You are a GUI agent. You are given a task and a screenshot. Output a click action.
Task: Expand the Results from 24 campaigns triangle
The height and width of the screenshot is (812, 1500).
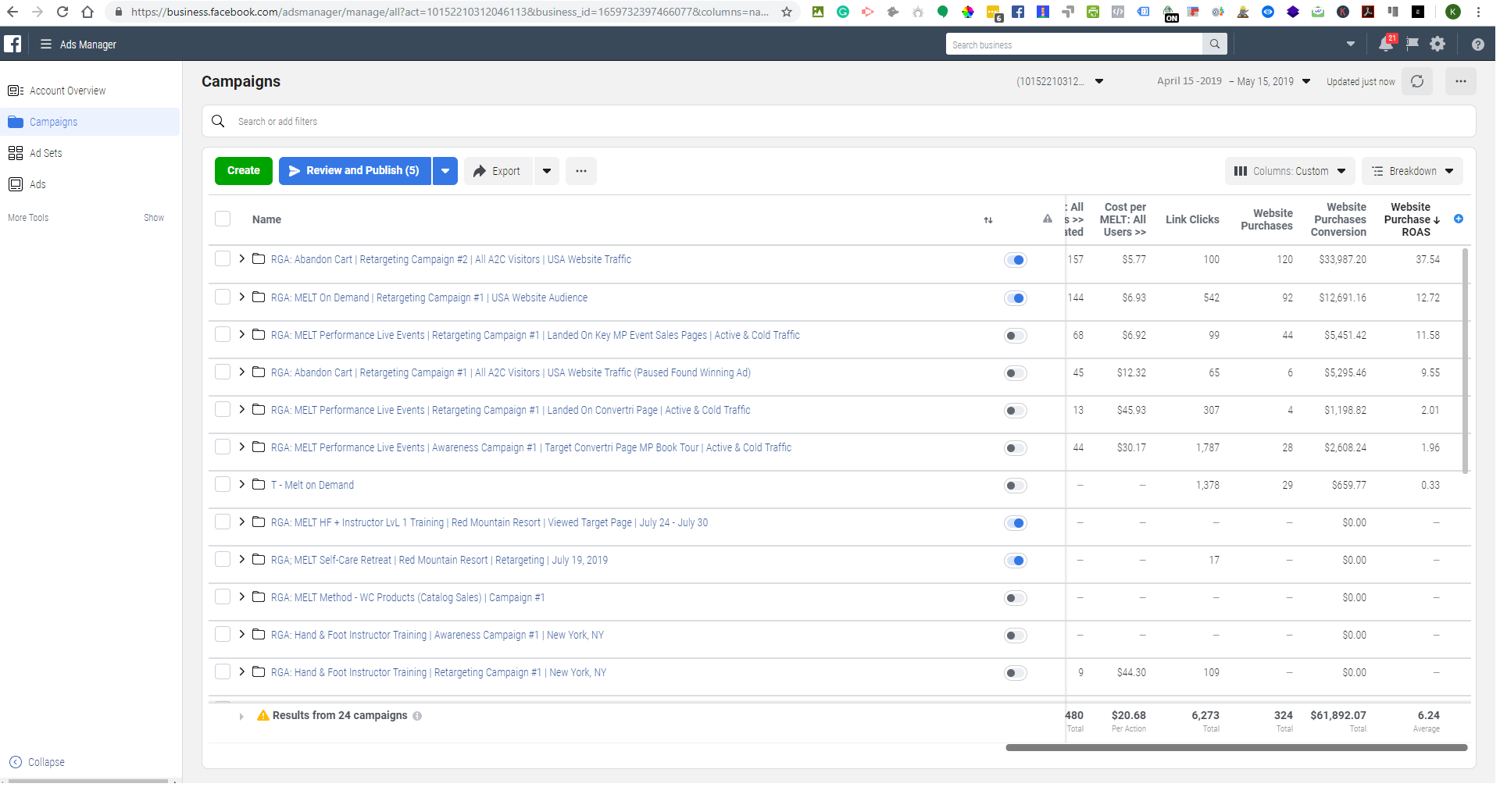(x=241, y=717)
